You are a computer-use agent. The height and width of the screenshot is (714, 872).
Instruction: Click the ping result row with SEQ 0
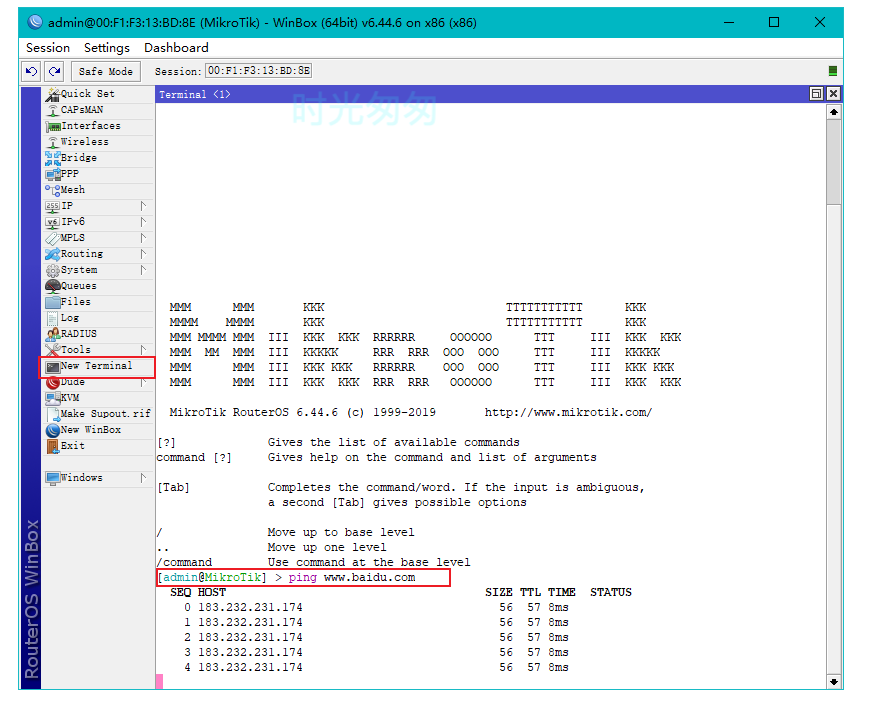[x=376, y=608]
